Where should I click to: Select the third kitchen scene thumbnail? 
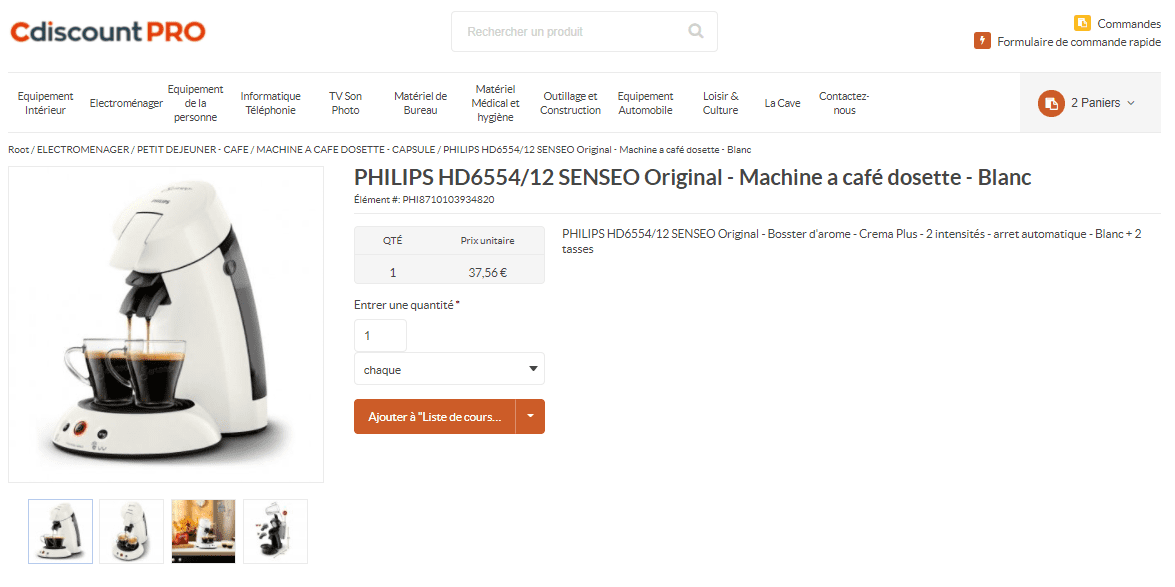(203, 532)
